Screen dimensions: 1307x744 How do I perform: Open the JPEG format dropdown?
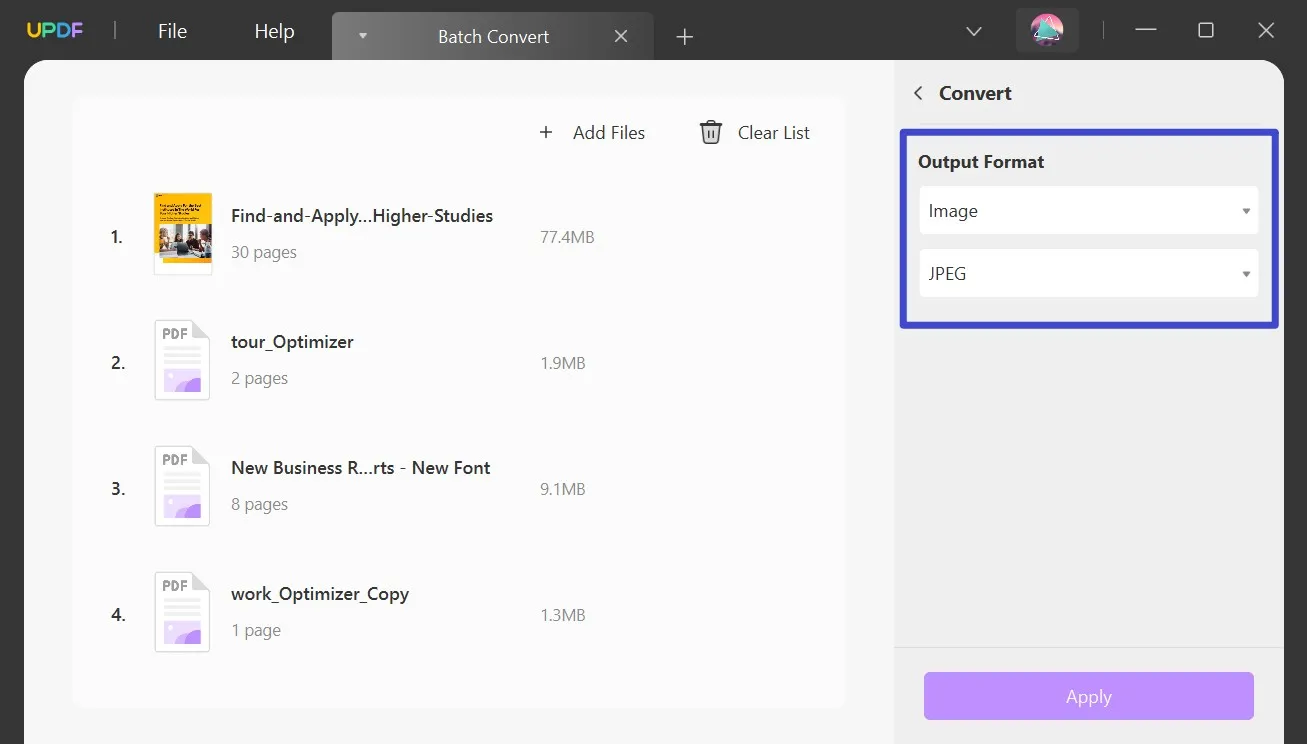tap(1088, 273)
